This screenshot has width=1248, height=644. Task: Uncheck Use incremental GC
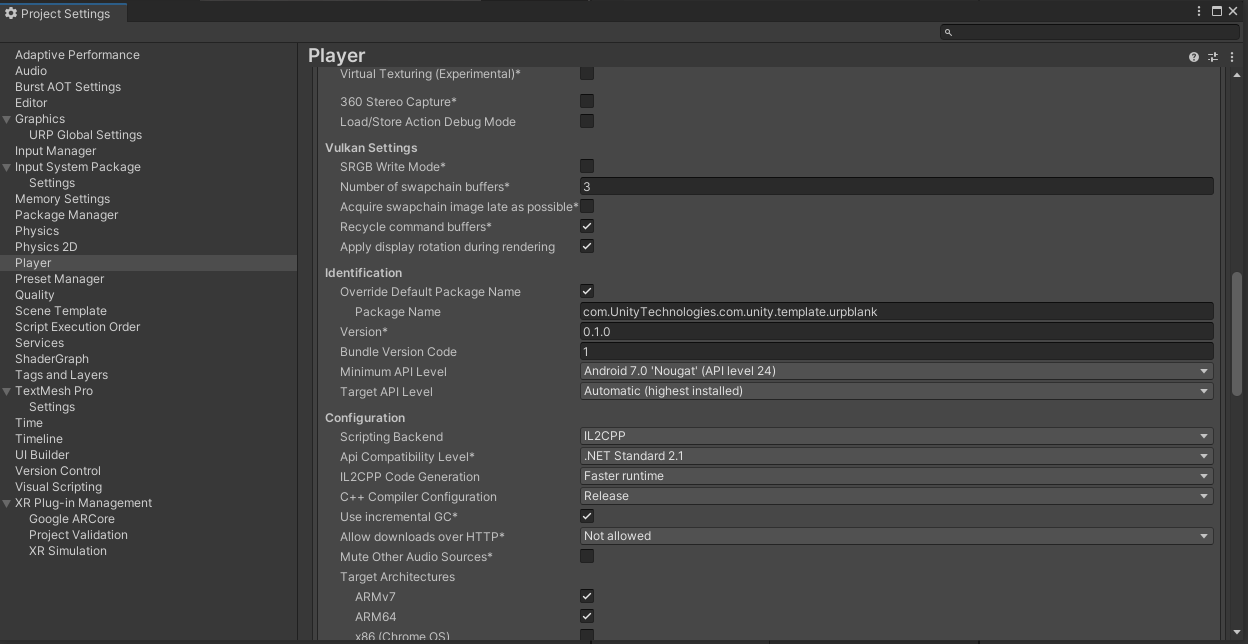tap(586, 516)
